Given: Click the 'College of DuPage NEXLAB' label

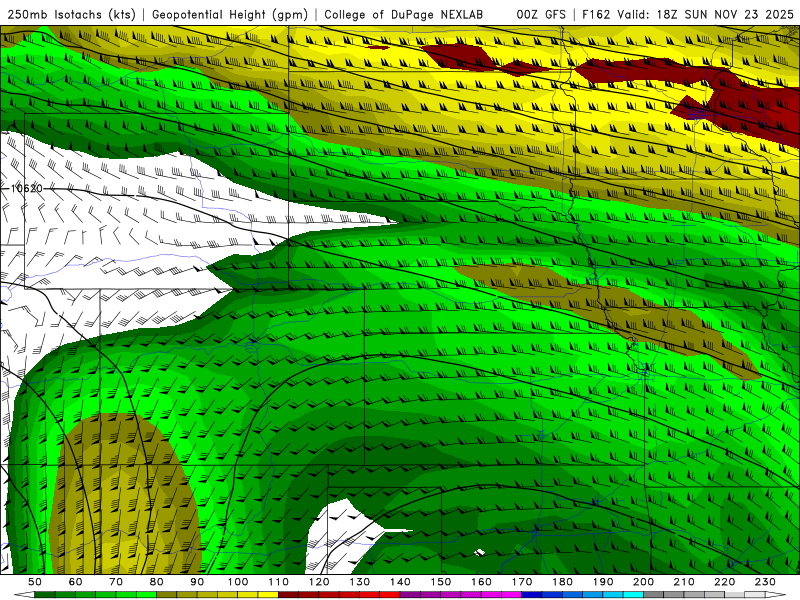Looking at the screenshot, I should pyautogui.click(x=404, y=14).
